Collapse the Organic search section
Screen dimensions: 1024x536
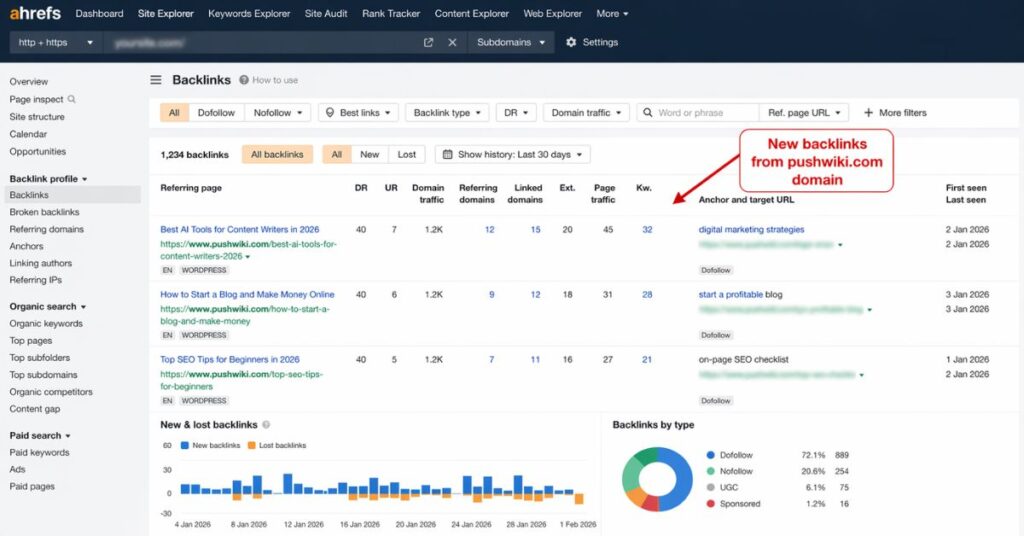48,307
